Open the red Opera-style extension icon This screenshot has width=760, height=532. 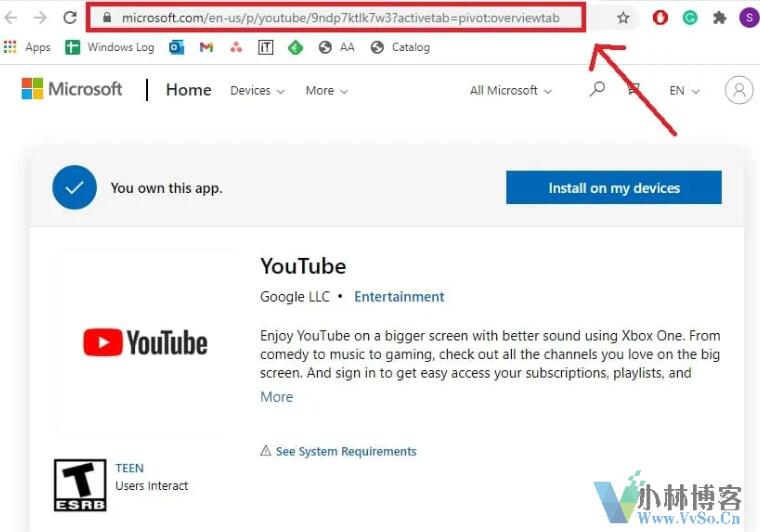pos(660,18)
